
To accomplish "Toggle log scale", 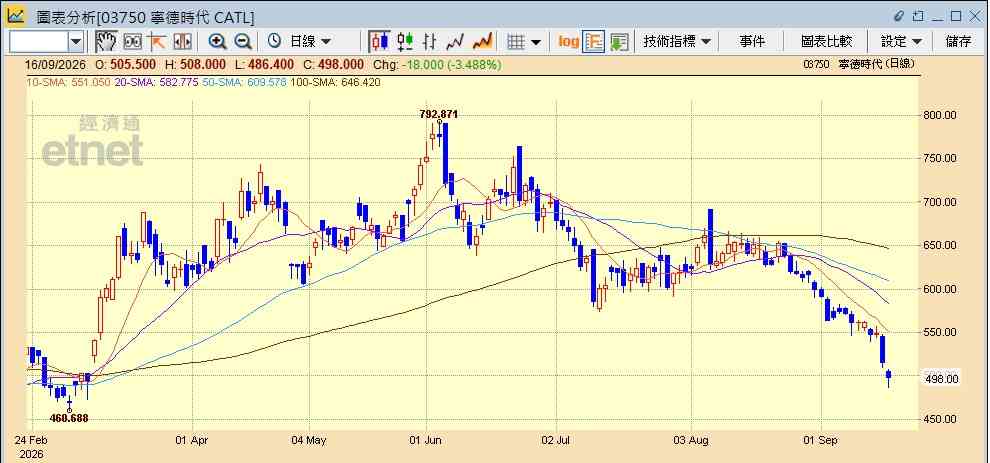I will click(568, 42).
